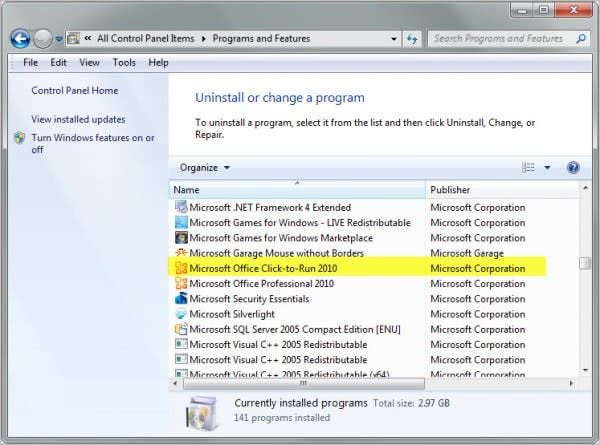Click the SQL Server 2005 Compact Edition icon
The width and height of the screenshot is (600, 445).
pos(181,329)
